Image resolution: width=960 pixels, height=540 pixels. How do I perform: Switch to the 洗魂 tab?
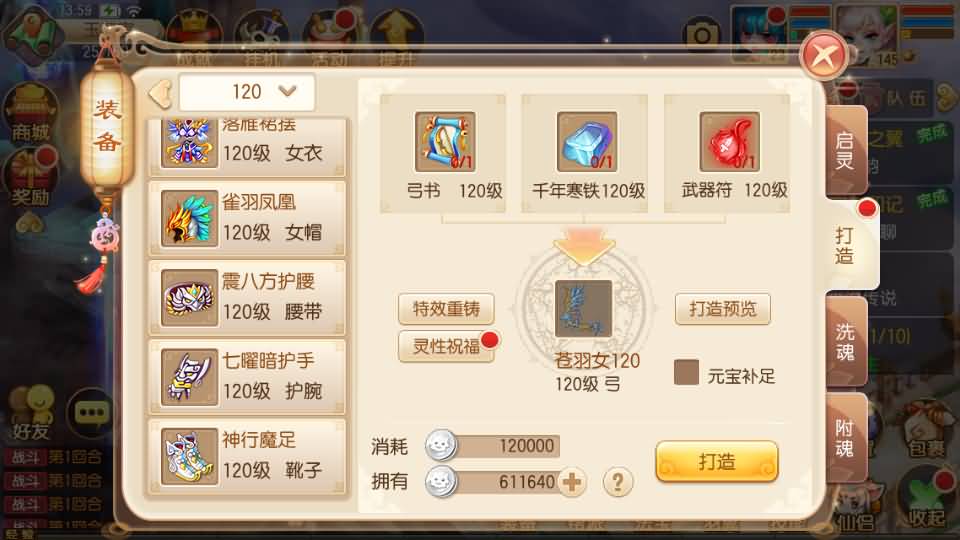pos(846,341)
